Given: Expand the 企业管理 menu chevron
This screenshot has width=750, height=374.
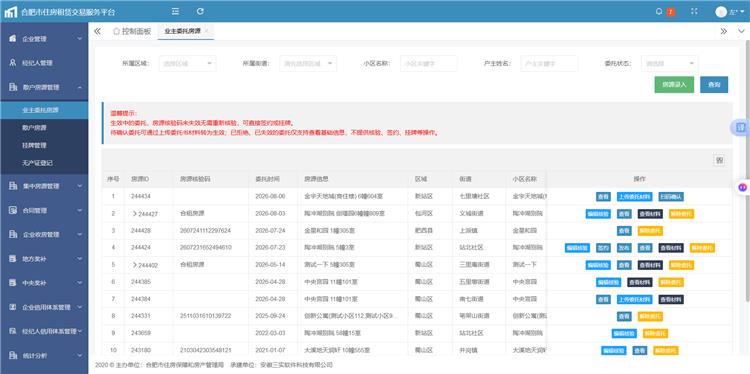Looking at the screenshot, I should 79,39.
